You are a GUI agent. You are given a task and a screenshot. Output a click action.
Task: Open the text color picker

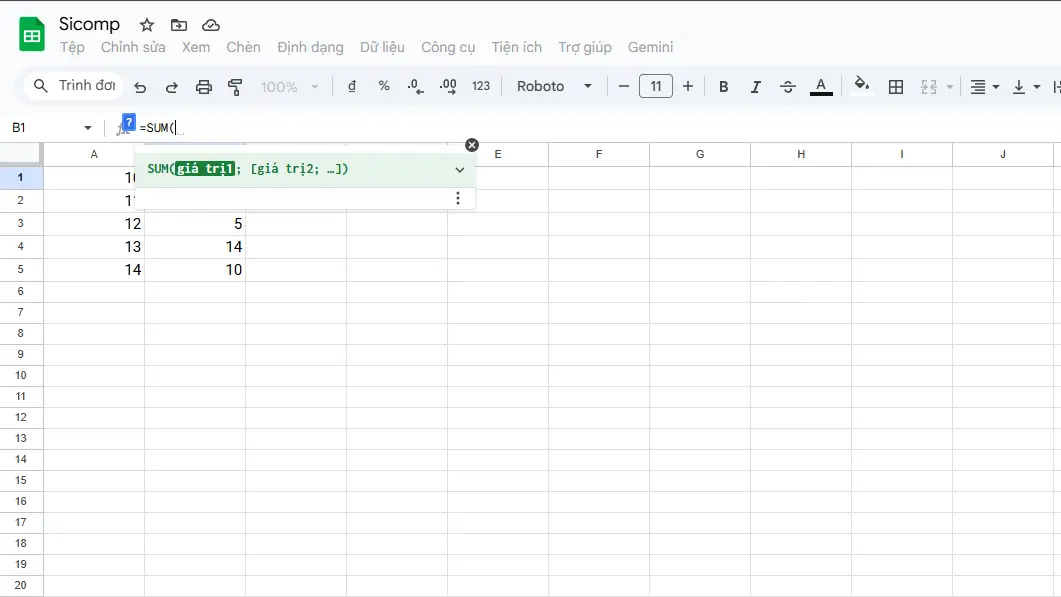click(x=821, y=86)
